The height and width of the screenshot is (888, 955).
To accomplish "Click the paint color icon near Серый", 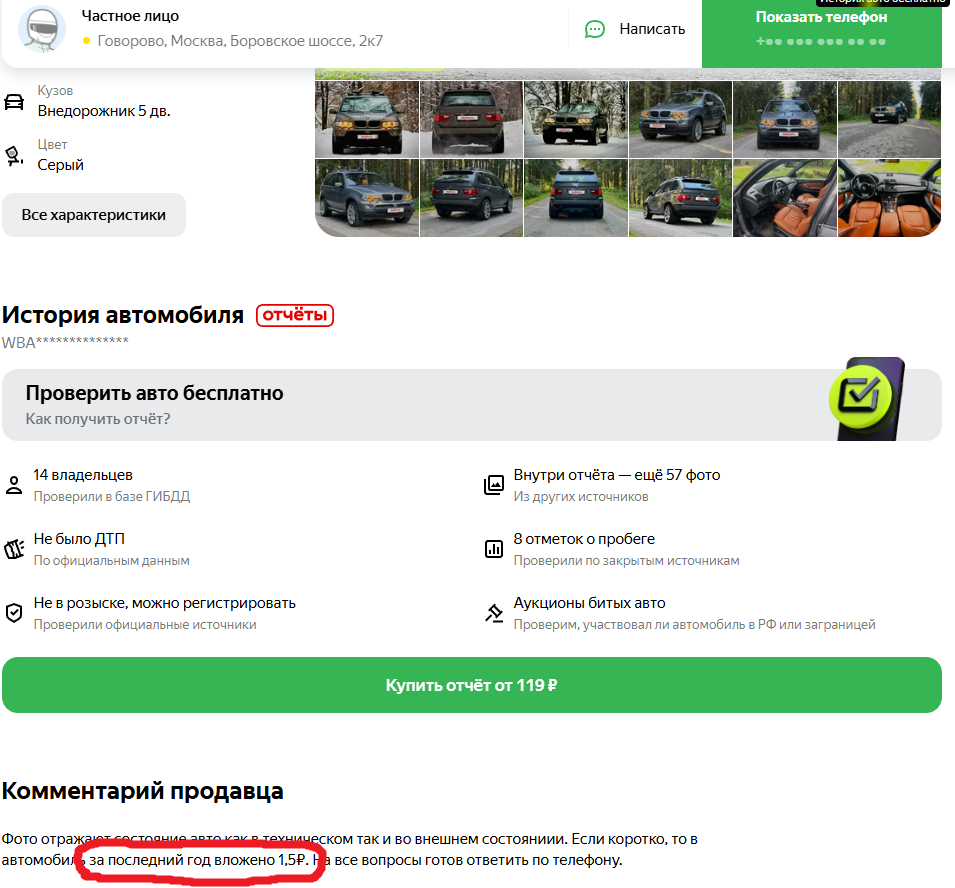I will coord(14,156).
